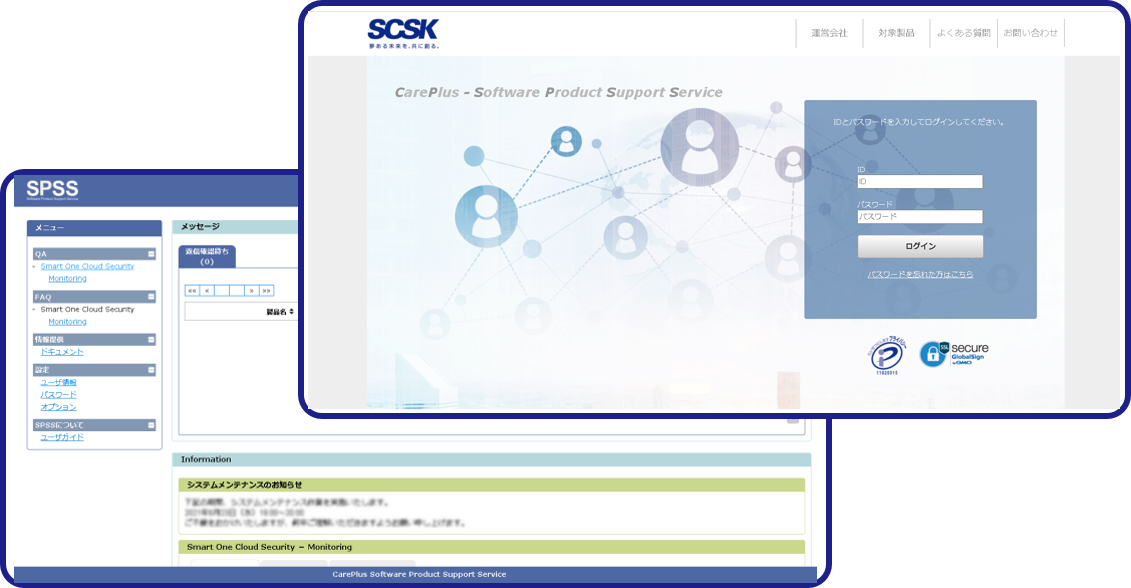This screenshot has height=588, width=1131.
Task: Click the SCSK logo in the login page
Action: click(x=403, y=33)
